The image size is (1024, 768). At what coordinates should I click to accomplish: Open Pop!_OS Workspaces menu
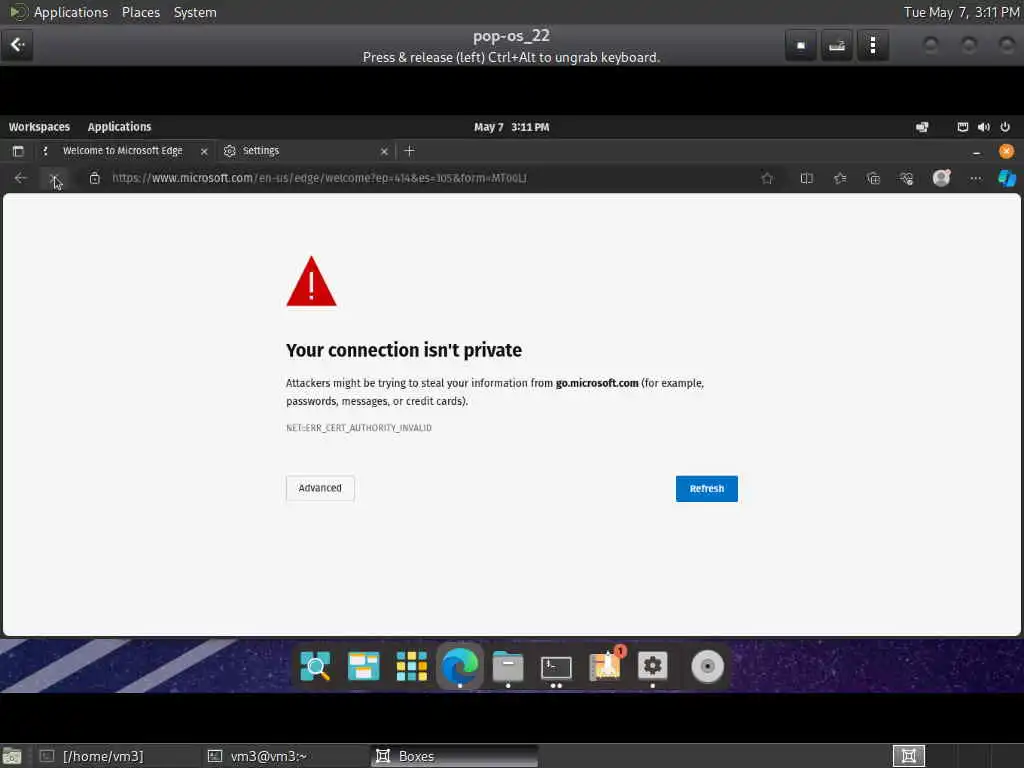pyautogui.click(x=39, y=127)
